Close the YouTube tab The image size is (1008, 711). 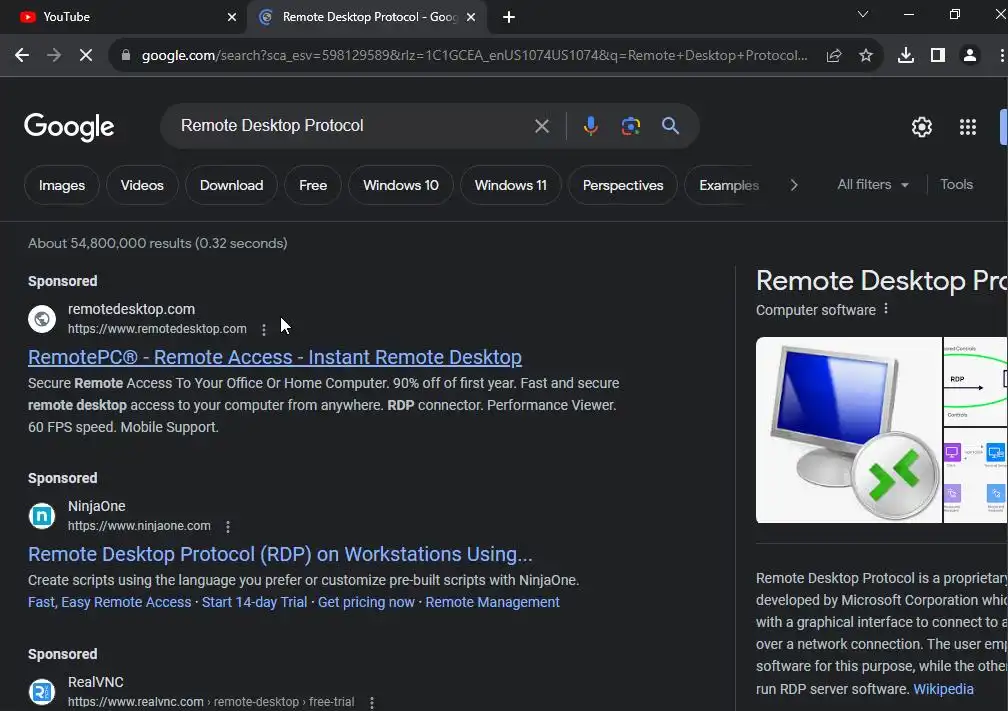[x=232, y=17]
